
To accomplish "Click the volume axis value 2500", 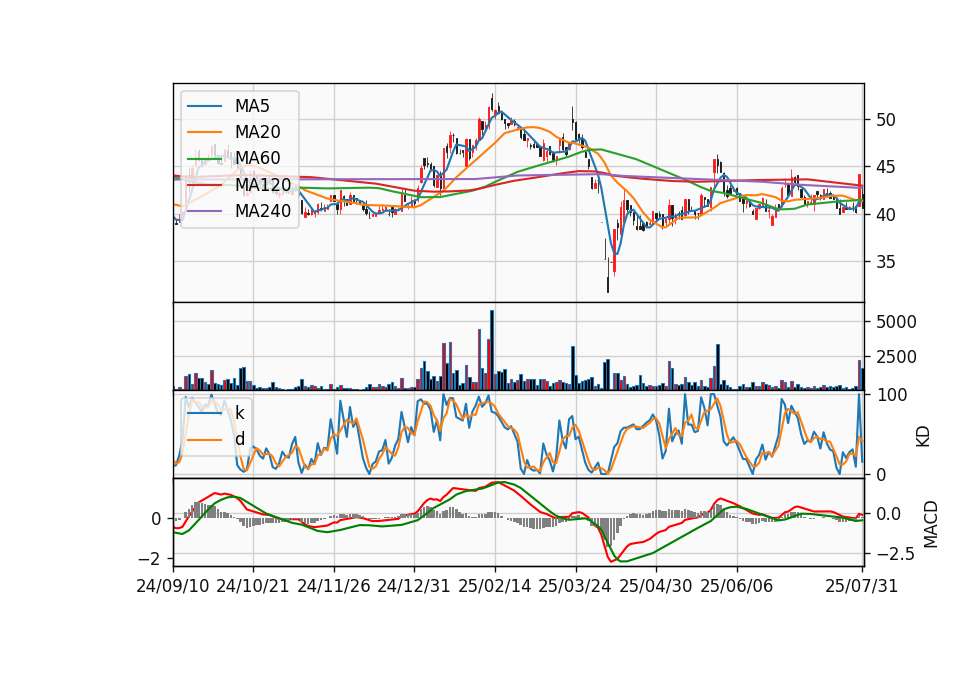I will 896,357.
